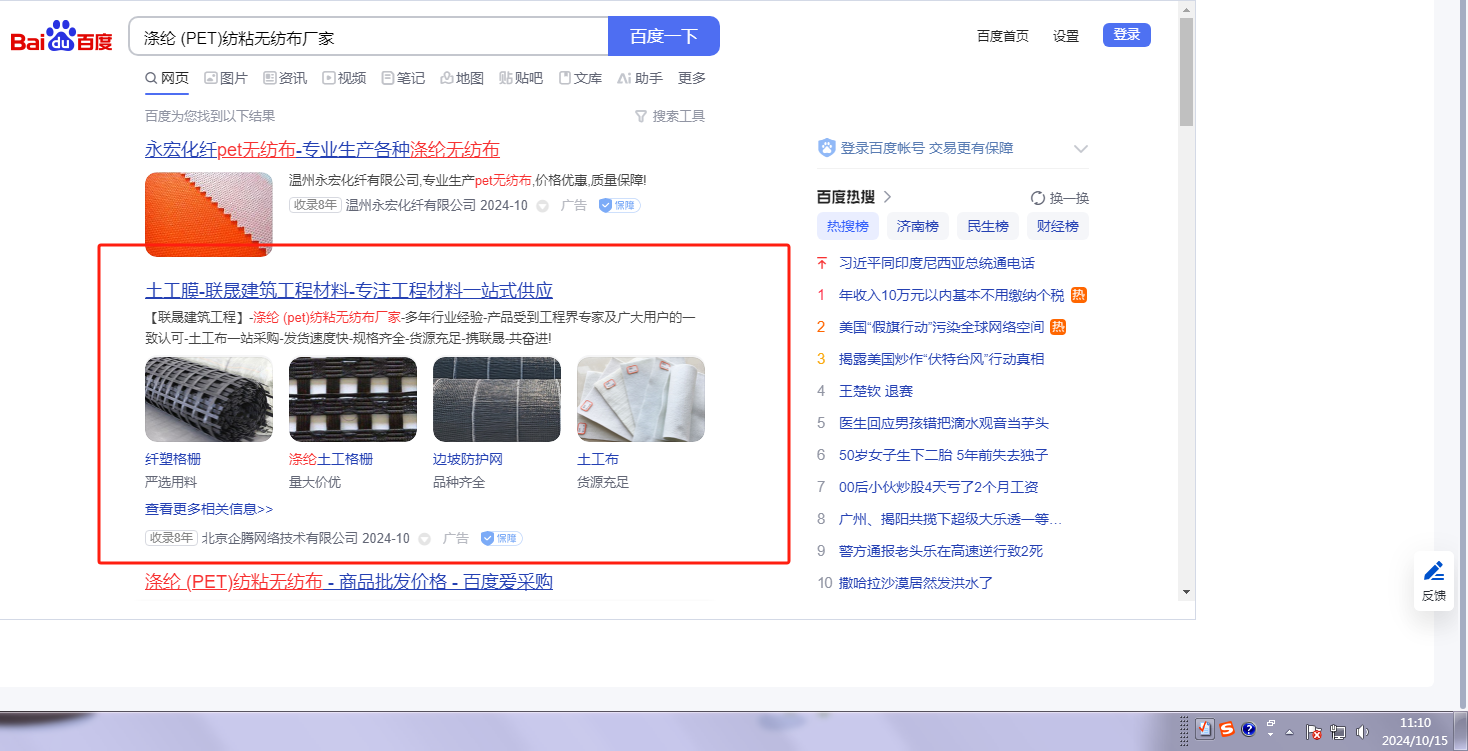Viewport: 1468px width, 751px height.
Task: Open the AI 助手 tab
Action: tap(640, 78)
